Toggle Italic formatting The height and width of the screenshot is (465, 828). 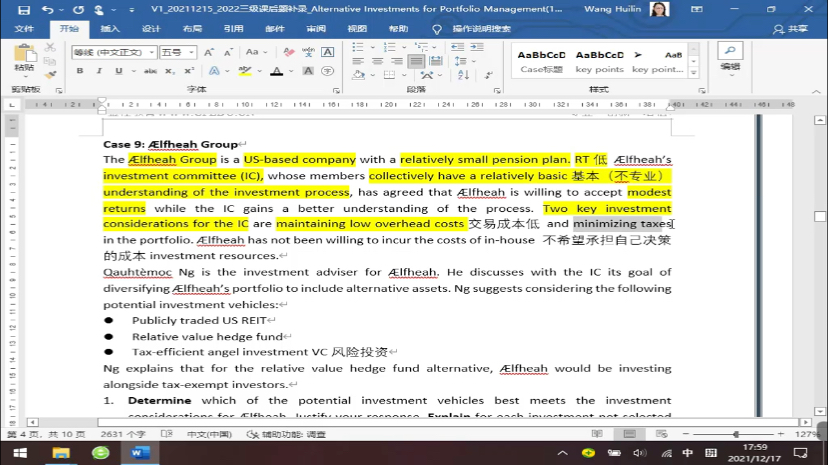98,72
